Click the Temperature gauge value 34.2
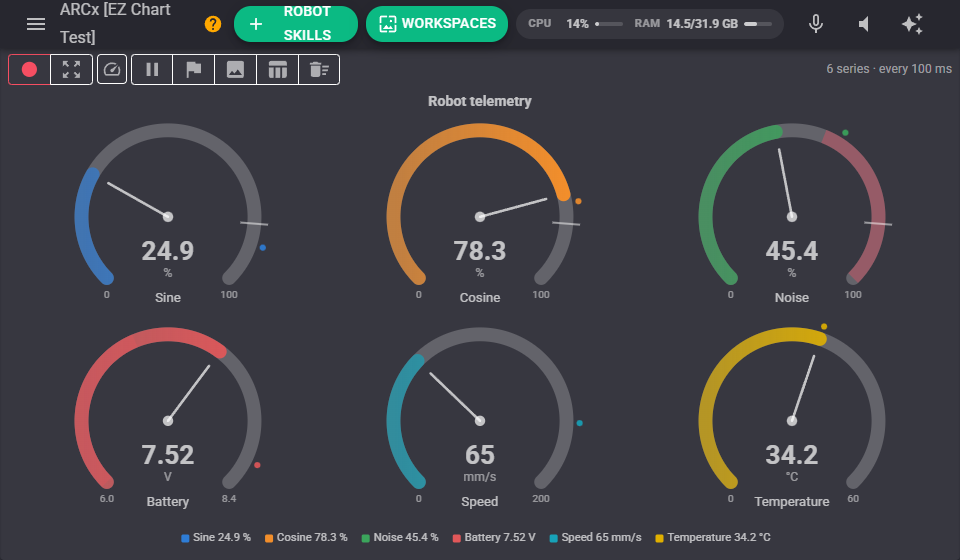The height and width of the screenshot is (560, 960). [792, 455]
